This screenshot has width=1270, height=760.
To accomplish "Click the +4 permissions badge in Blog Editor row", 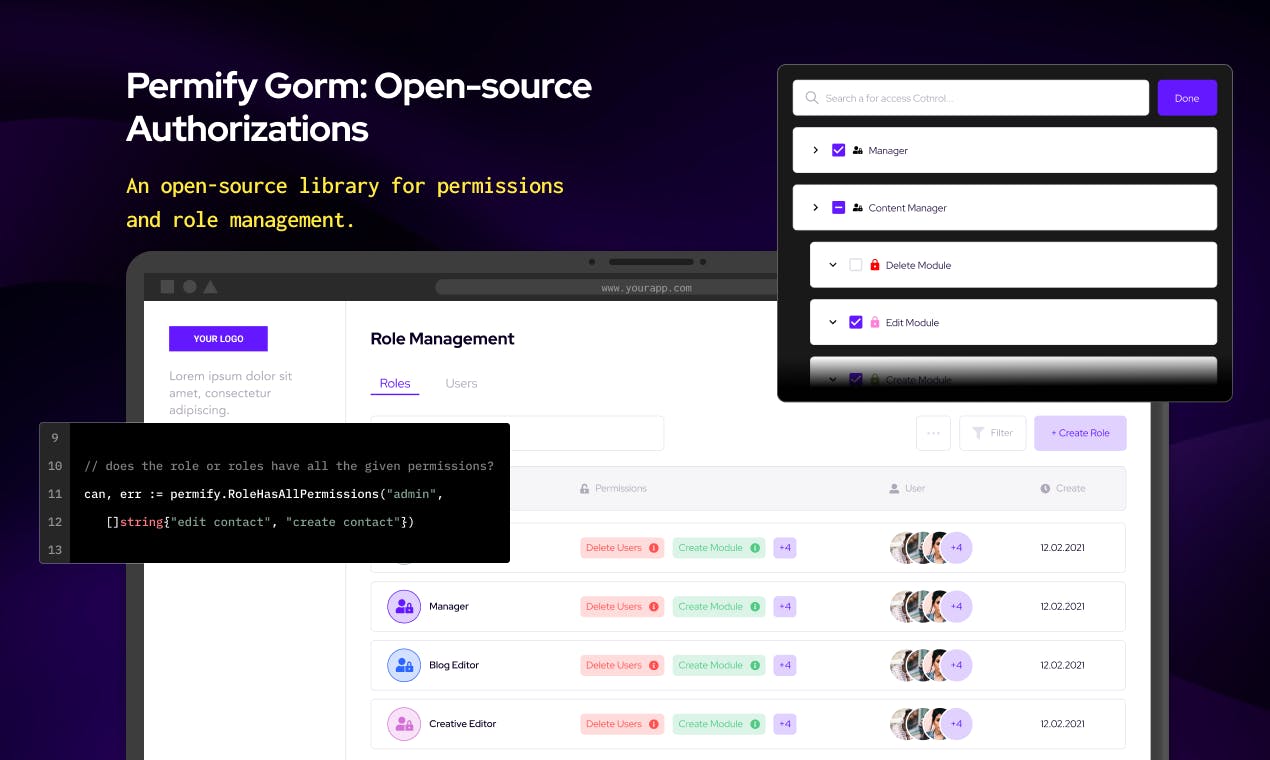I will pos(785,665).
